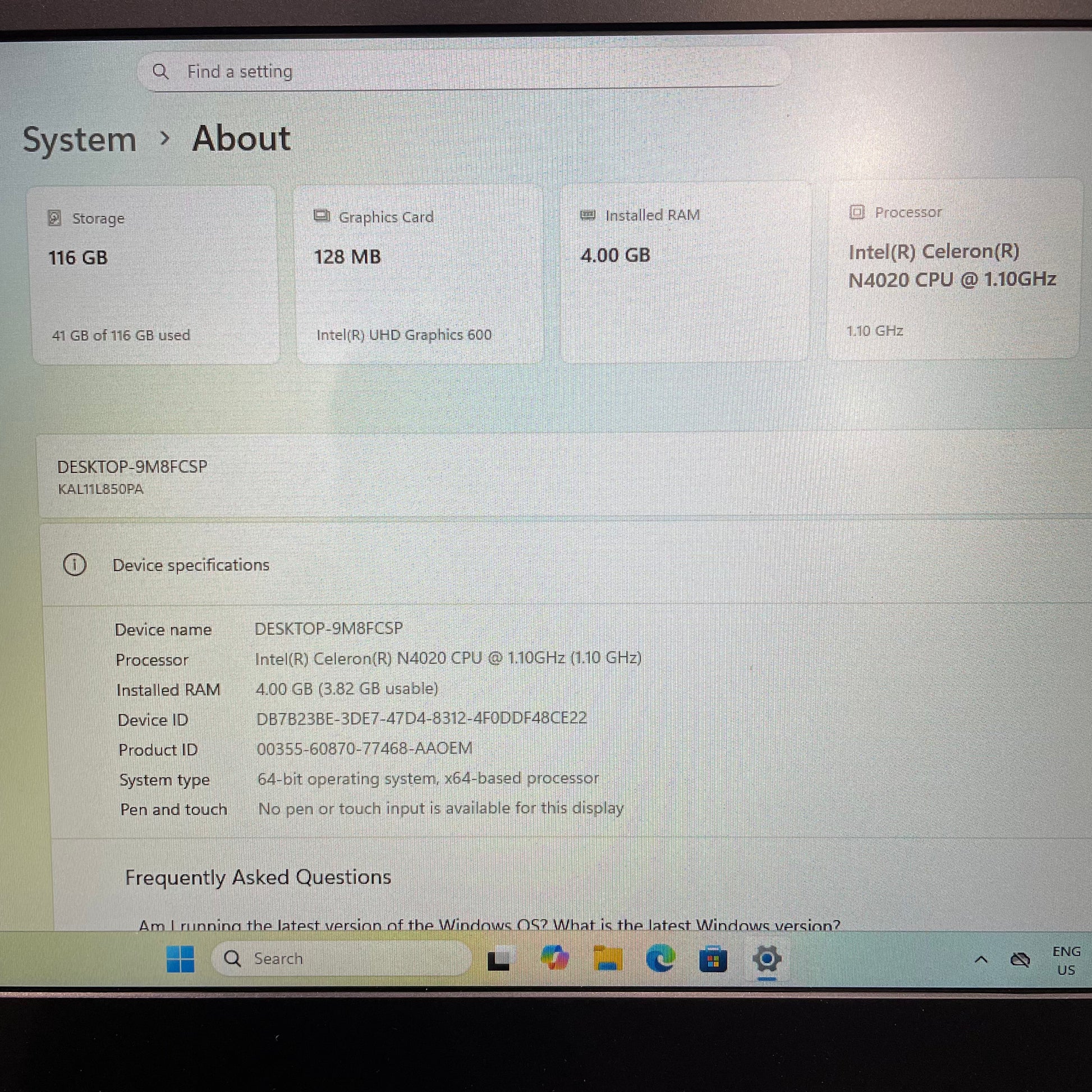Screen dimensions: 1092x1092
Task: Click the Find a setting search box
Action: [464, 72]
